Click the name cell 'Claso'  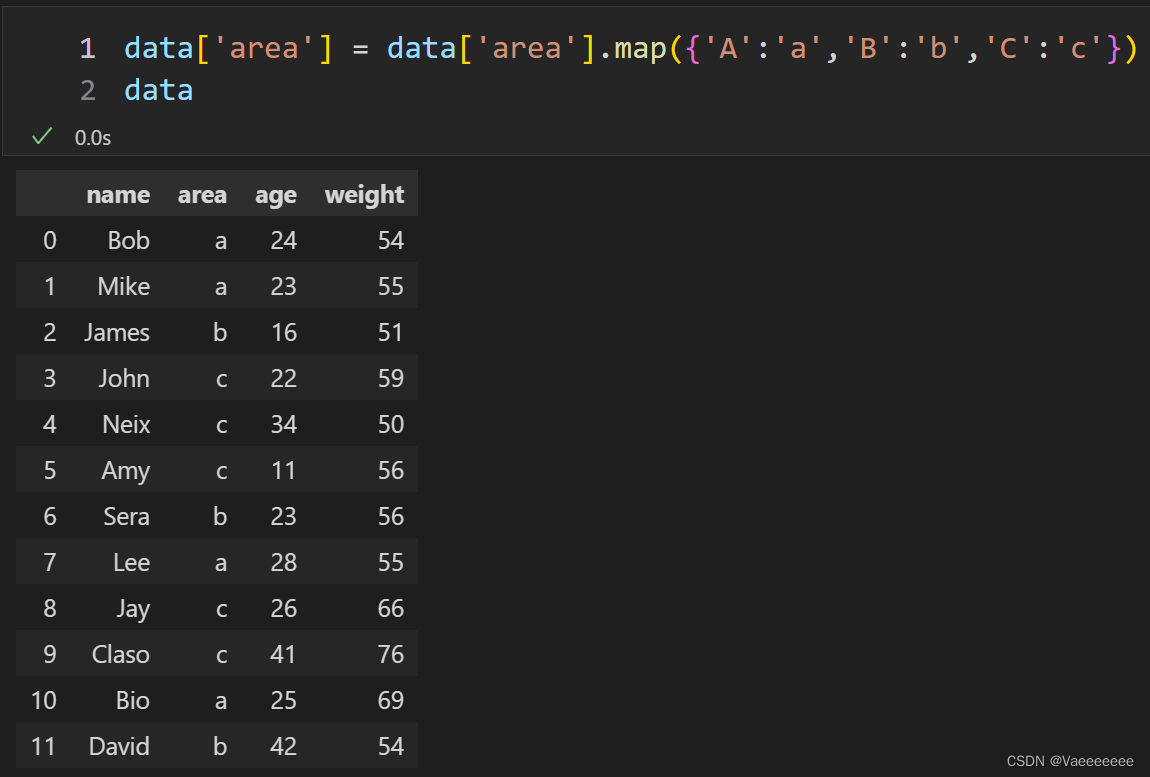tap(120, 654)
